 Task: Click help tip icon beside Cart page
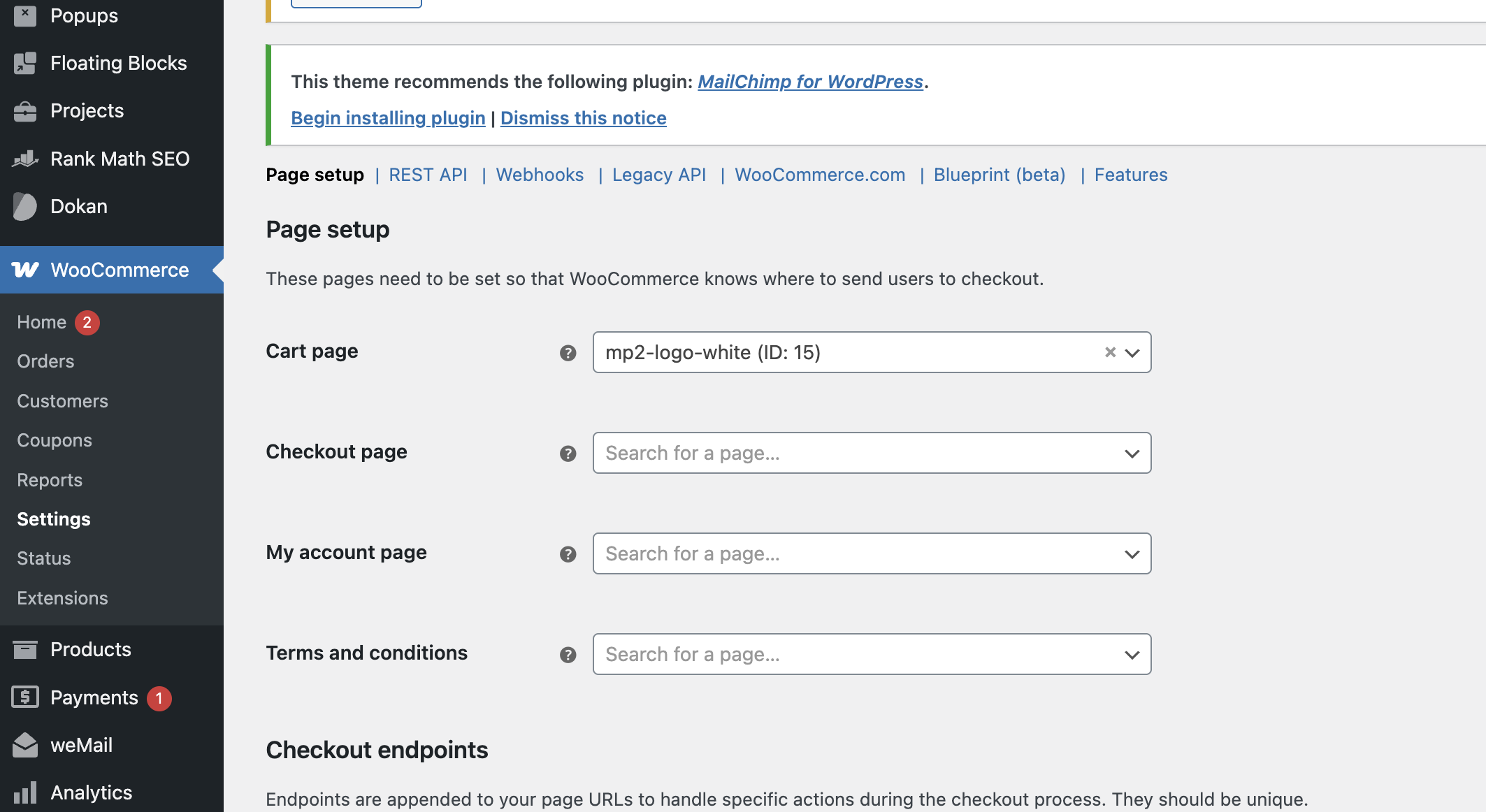pos(568,353)
